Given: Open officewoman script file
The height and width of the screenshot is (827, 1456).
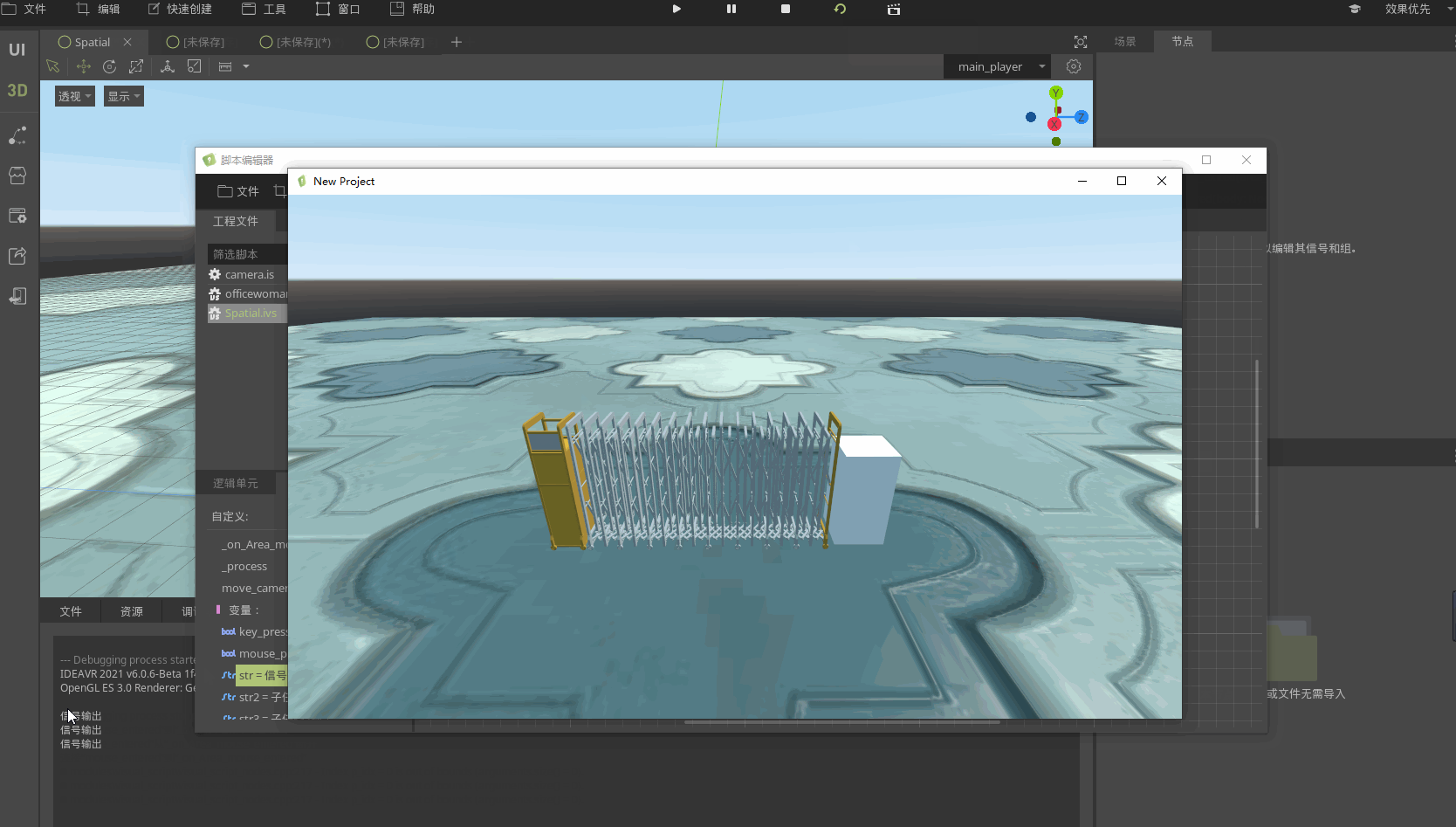Looking at the screenshot, I should [248, 293].
